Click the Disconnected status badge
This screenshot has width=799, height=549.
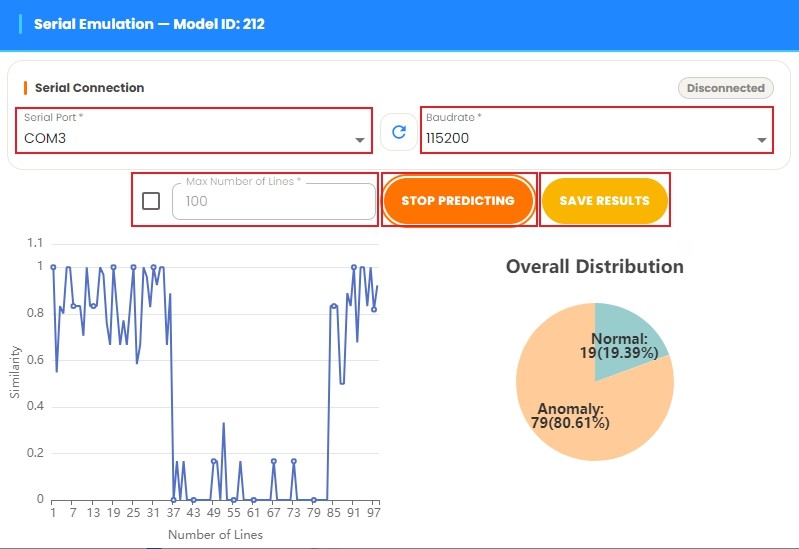pyautogui.click(x=726, y=88)
